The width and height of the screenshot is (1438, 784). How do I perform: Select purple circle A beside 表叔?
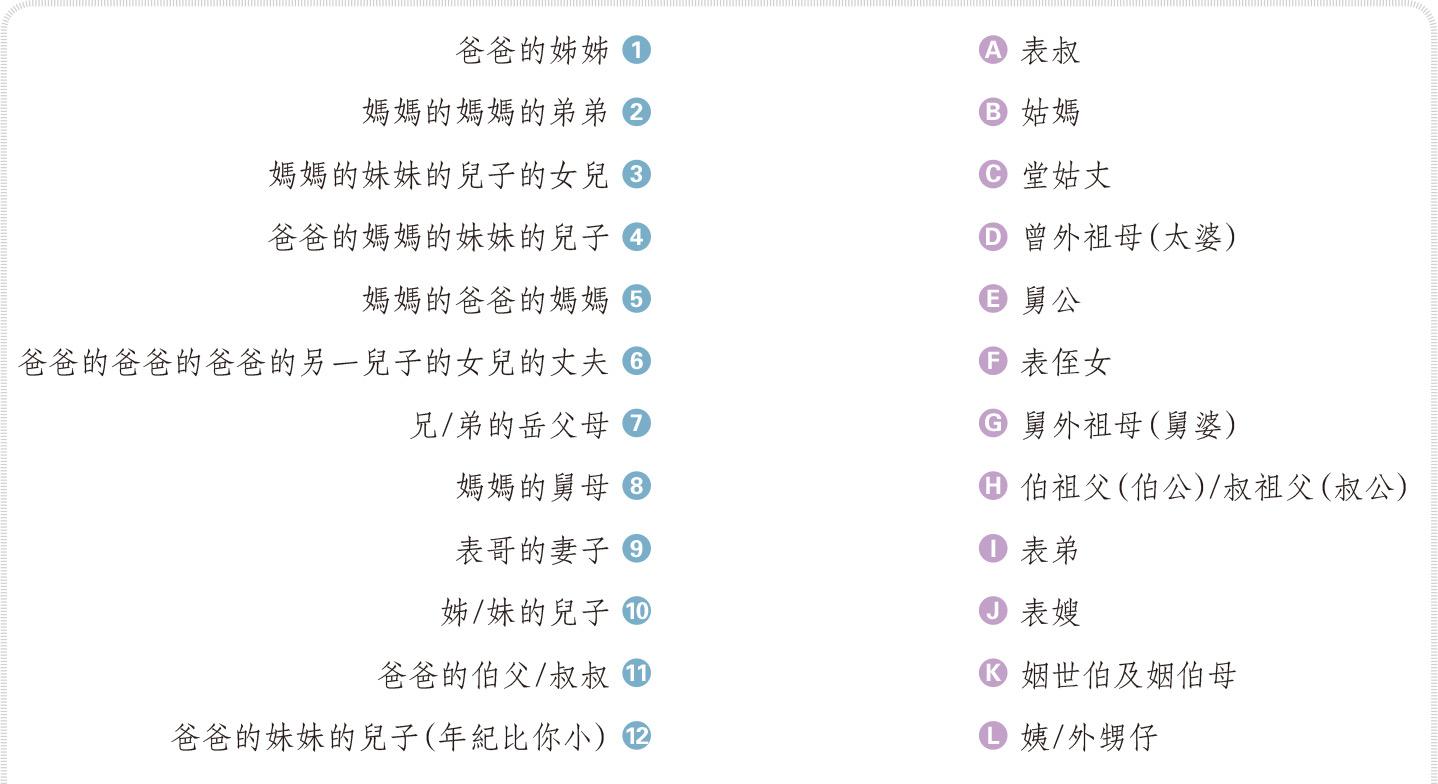click(992, 50)
